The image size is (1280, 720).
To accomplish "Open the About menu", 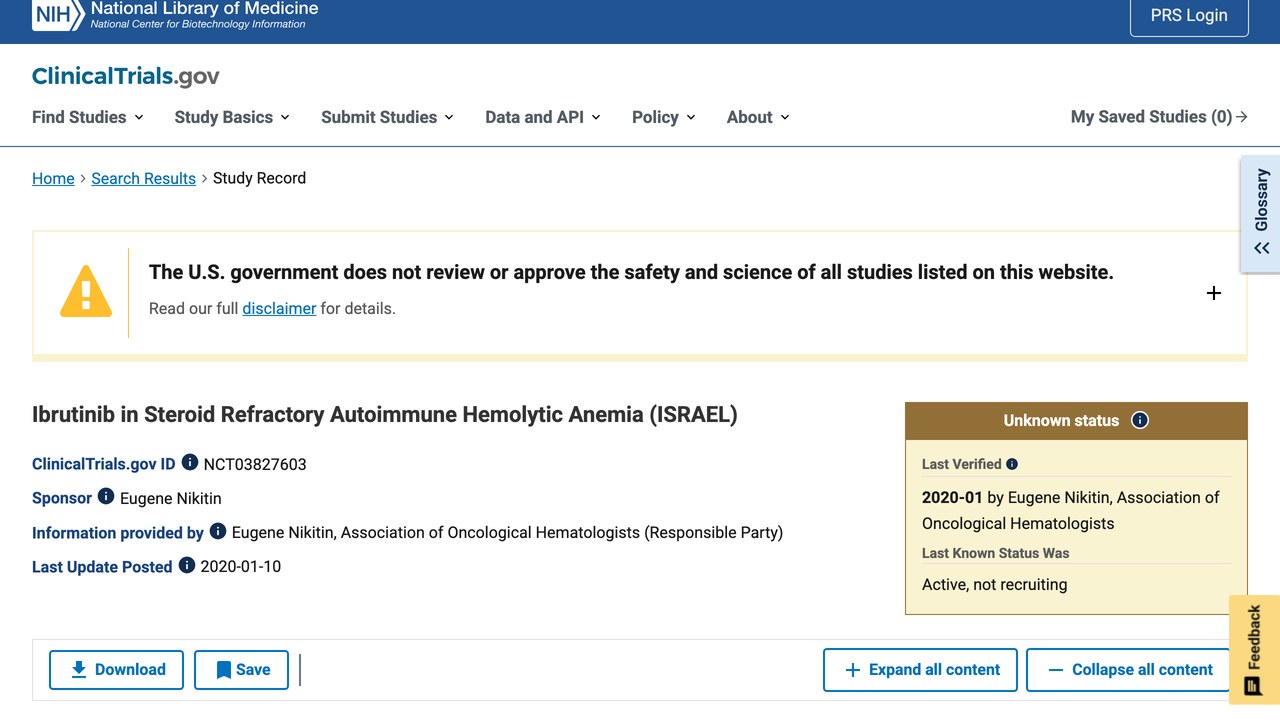I will point(758,117).
